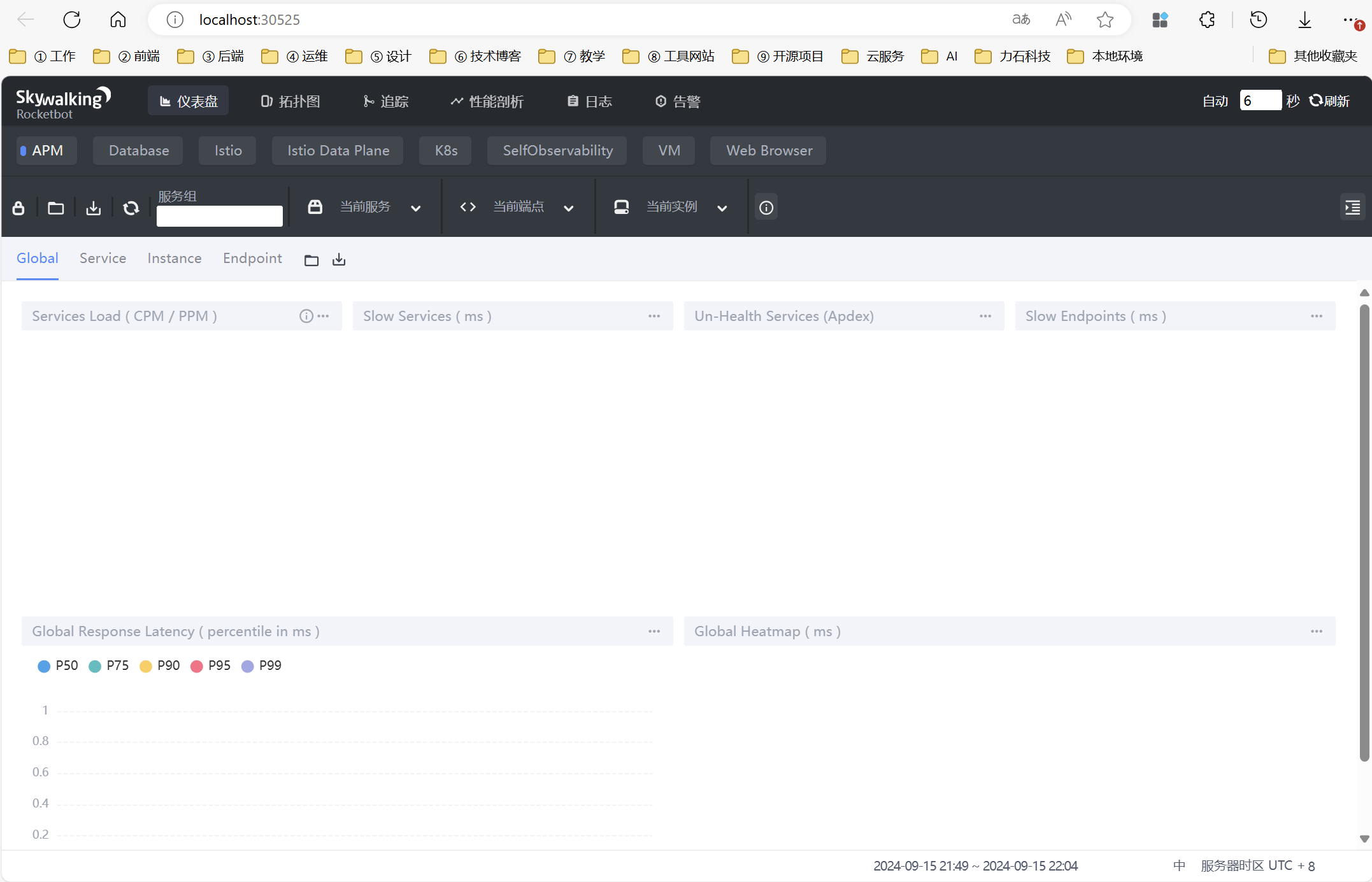1372x882 pixels.
Task: Open the 当前端点 endpoint dropdown
Action: point(568,208)
